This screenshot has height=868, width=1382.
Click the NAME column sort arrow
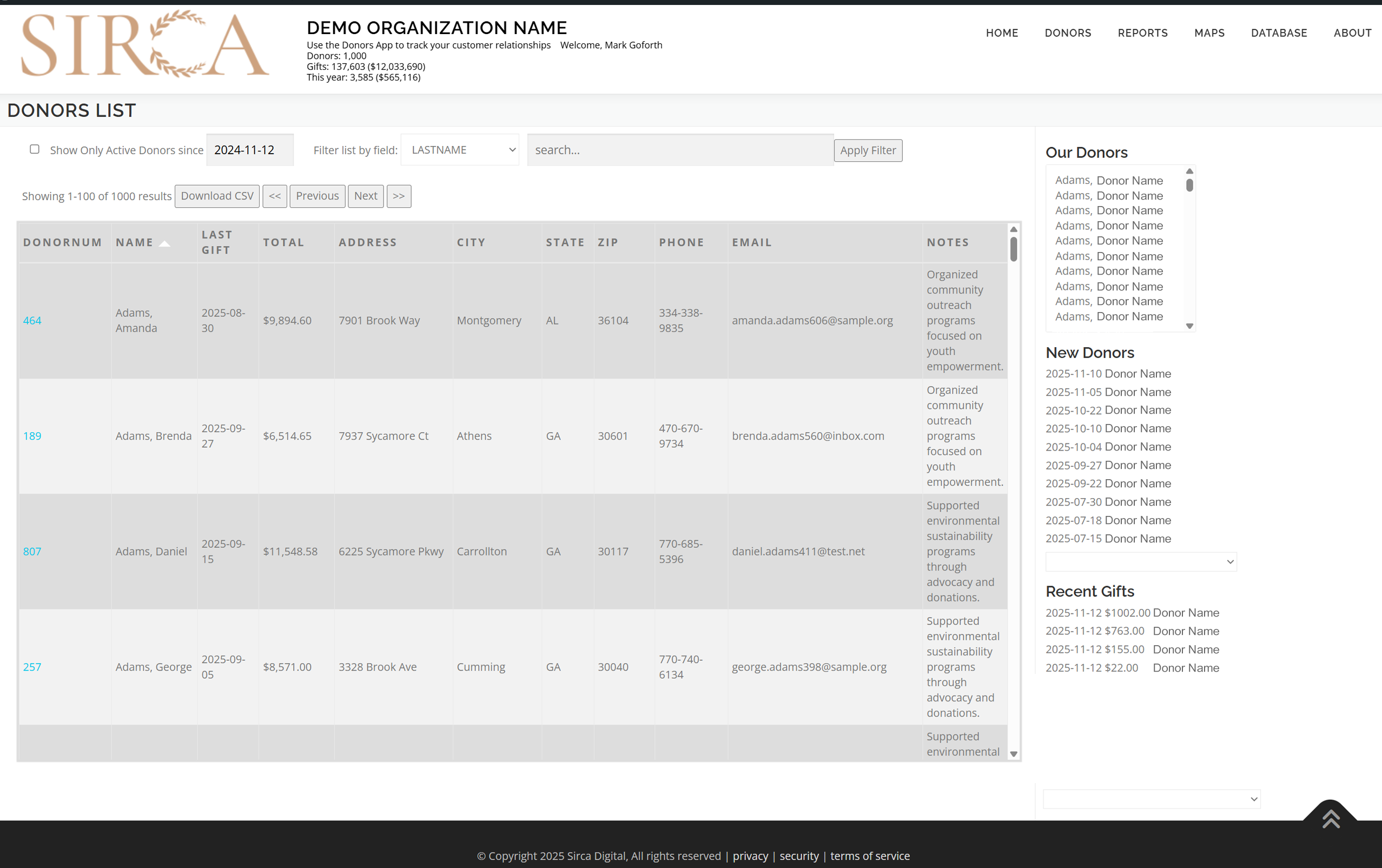click(165, 243)
